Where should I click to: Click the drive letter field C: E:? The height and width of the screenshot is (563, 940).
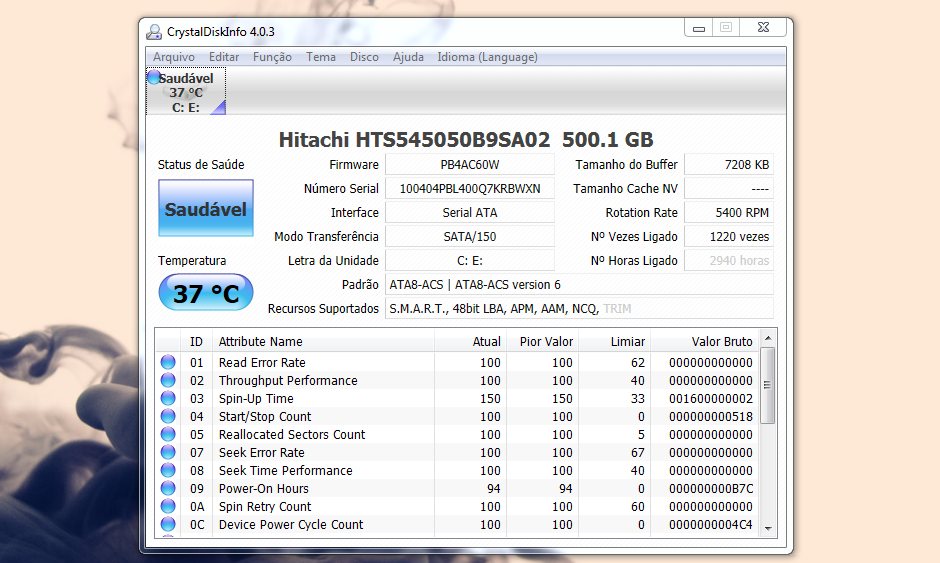pos(470,261)
